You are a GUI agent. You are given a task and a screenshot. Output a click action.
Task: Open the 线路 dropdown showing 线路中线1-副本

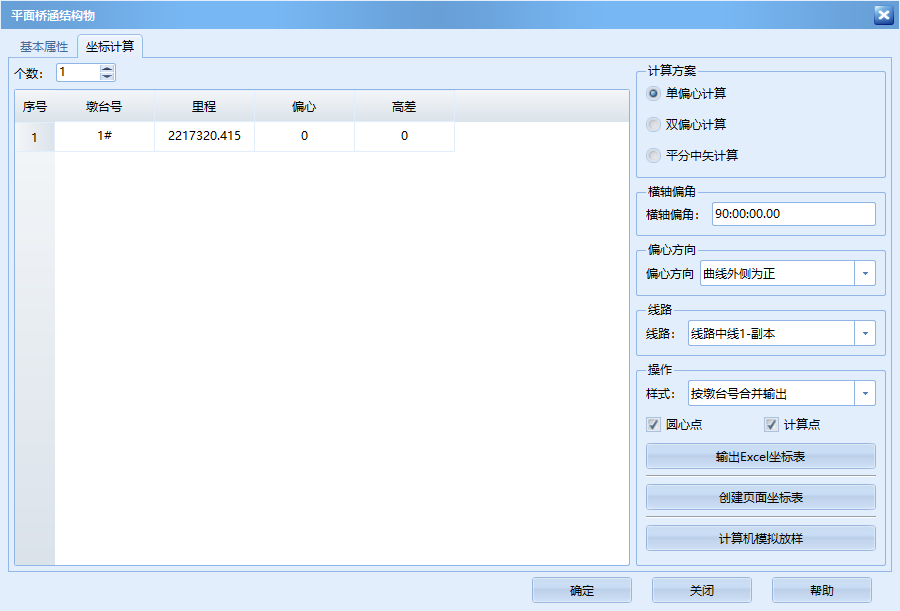pyautogui.click(x=866, y=332)
